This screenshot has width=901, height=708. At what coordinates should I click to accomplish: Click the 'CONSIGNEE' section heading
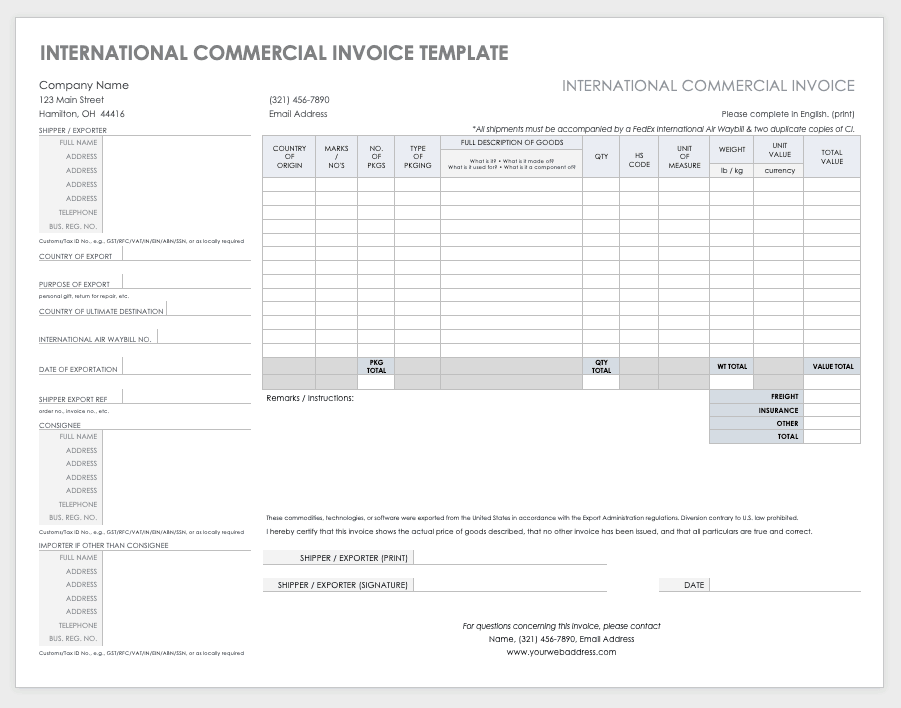[x=60, y=425]
